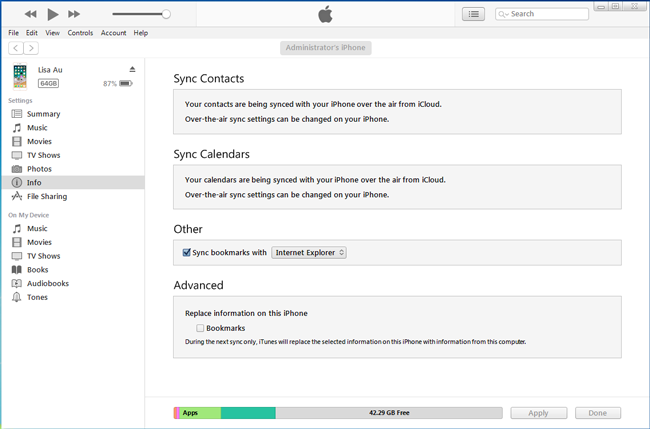Click the Apple logo in the header
The image size is (650, 429).
(x=325, y=14)
